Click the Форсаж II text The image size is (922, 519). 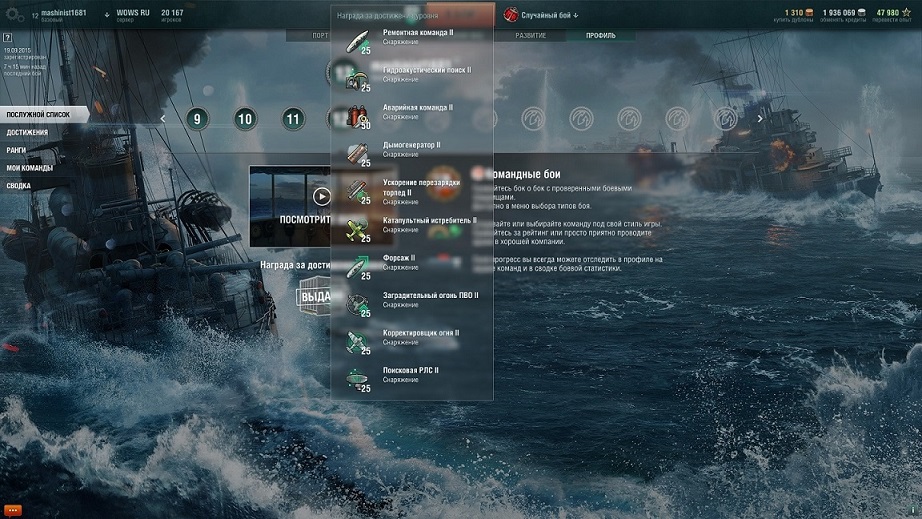[399, 257]
